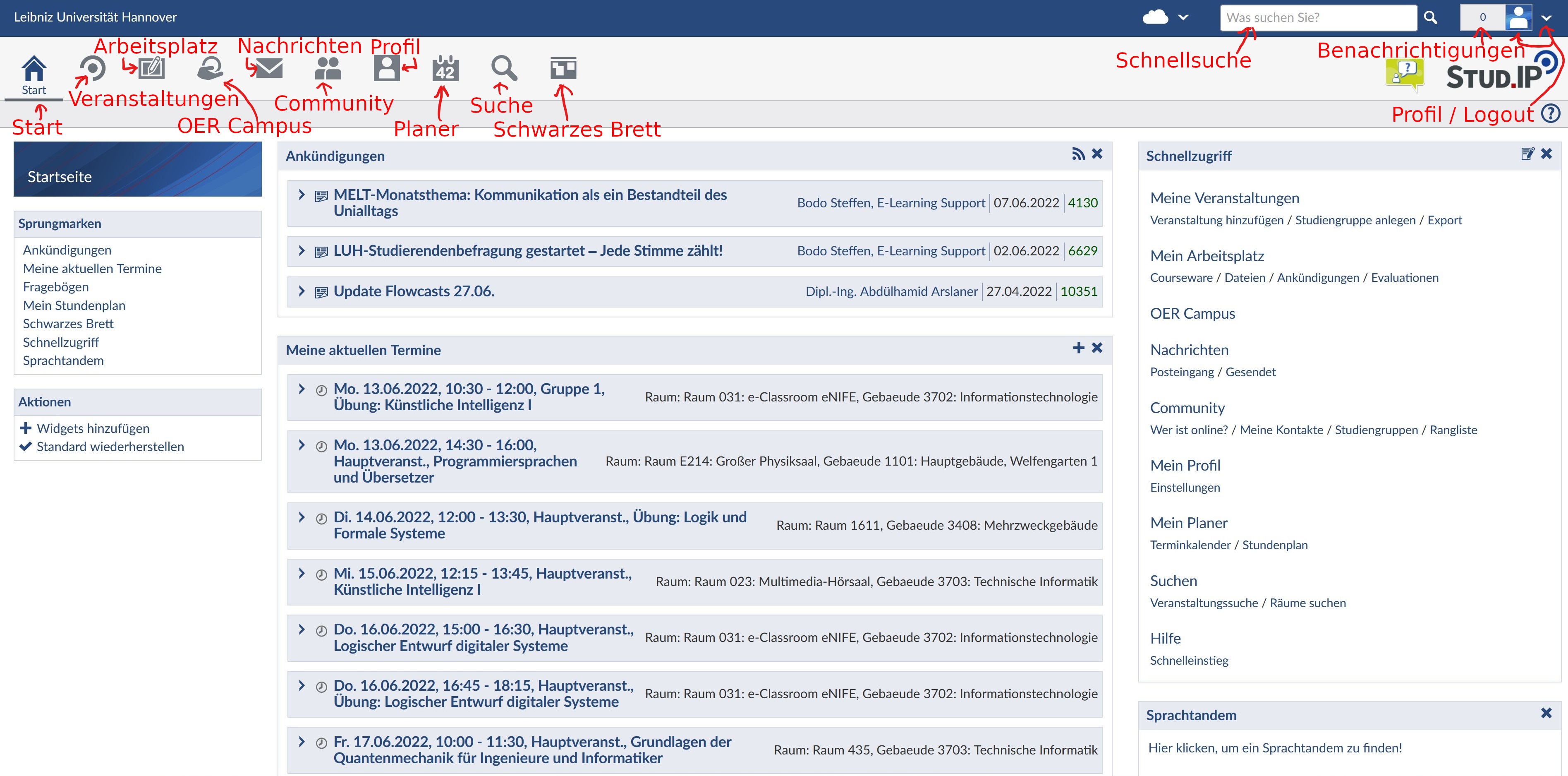This screenshot has height=776, width=1568.
Task: Open Nachrichten via the envelope icon
Action: click(268, 68)
